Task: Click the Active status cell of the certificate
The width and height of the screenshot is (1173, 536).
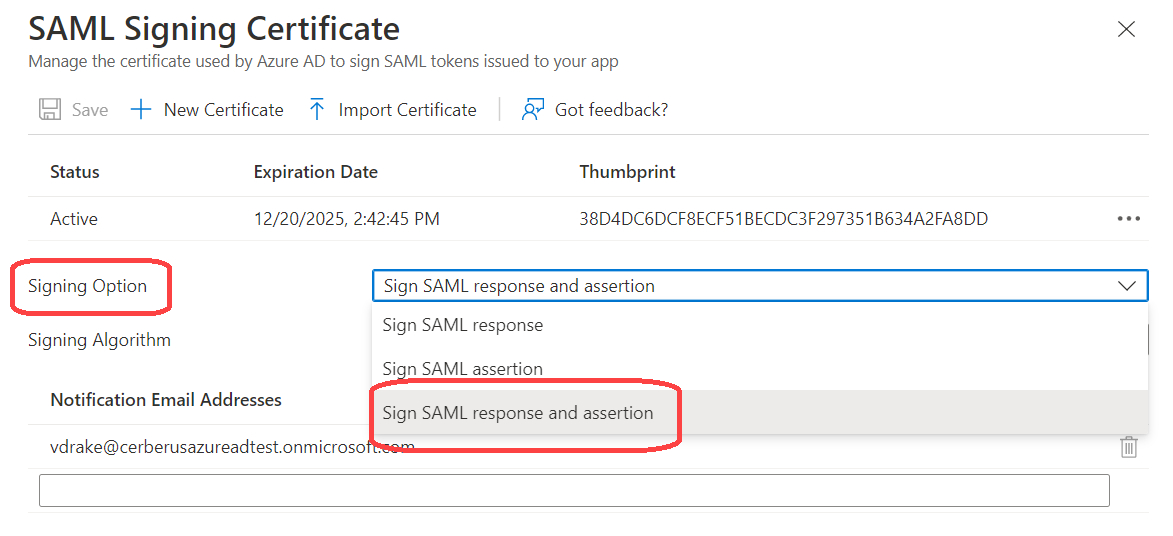Action: 74,219
